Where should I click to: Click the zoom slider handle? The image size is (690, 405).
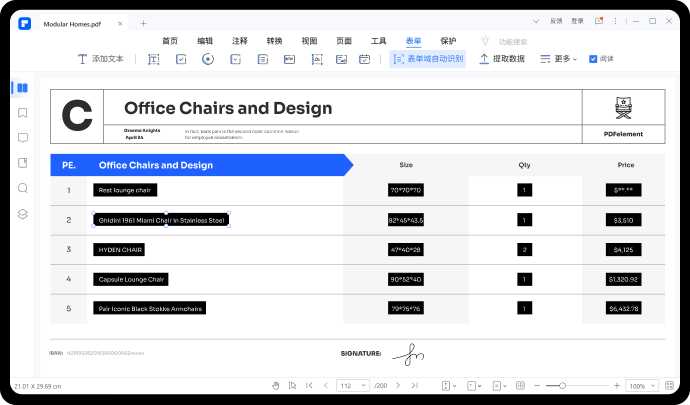click(x=562, y=385)
